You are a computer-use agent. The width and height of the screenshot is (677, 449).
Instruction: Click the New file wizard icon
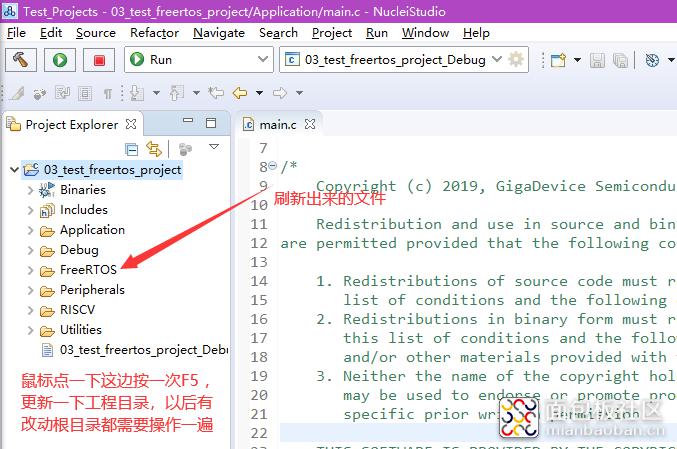pyautogui.click(x=558, y=60)
